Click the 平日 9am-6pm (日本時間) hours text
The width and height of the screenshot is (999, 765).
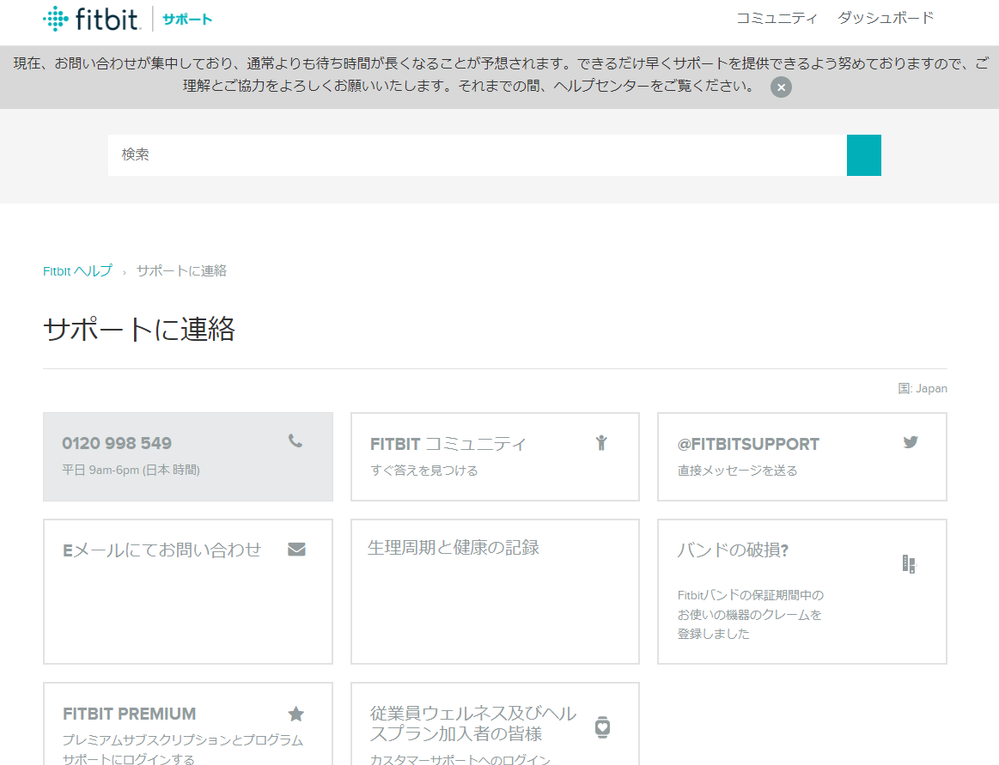tap(131, 470)
